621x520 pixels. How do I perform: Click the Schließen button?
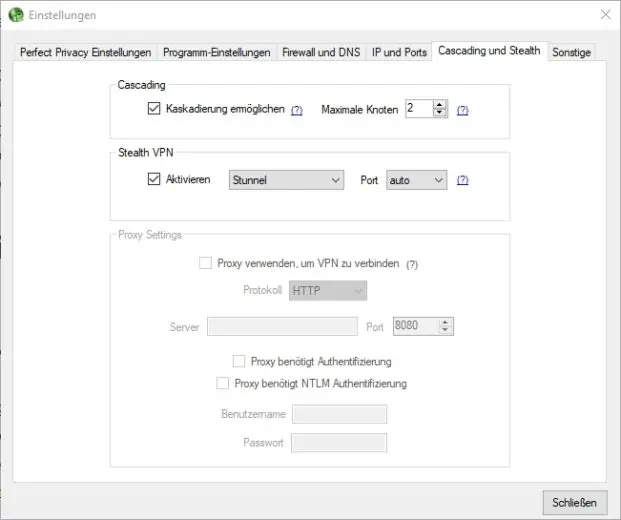575,503
